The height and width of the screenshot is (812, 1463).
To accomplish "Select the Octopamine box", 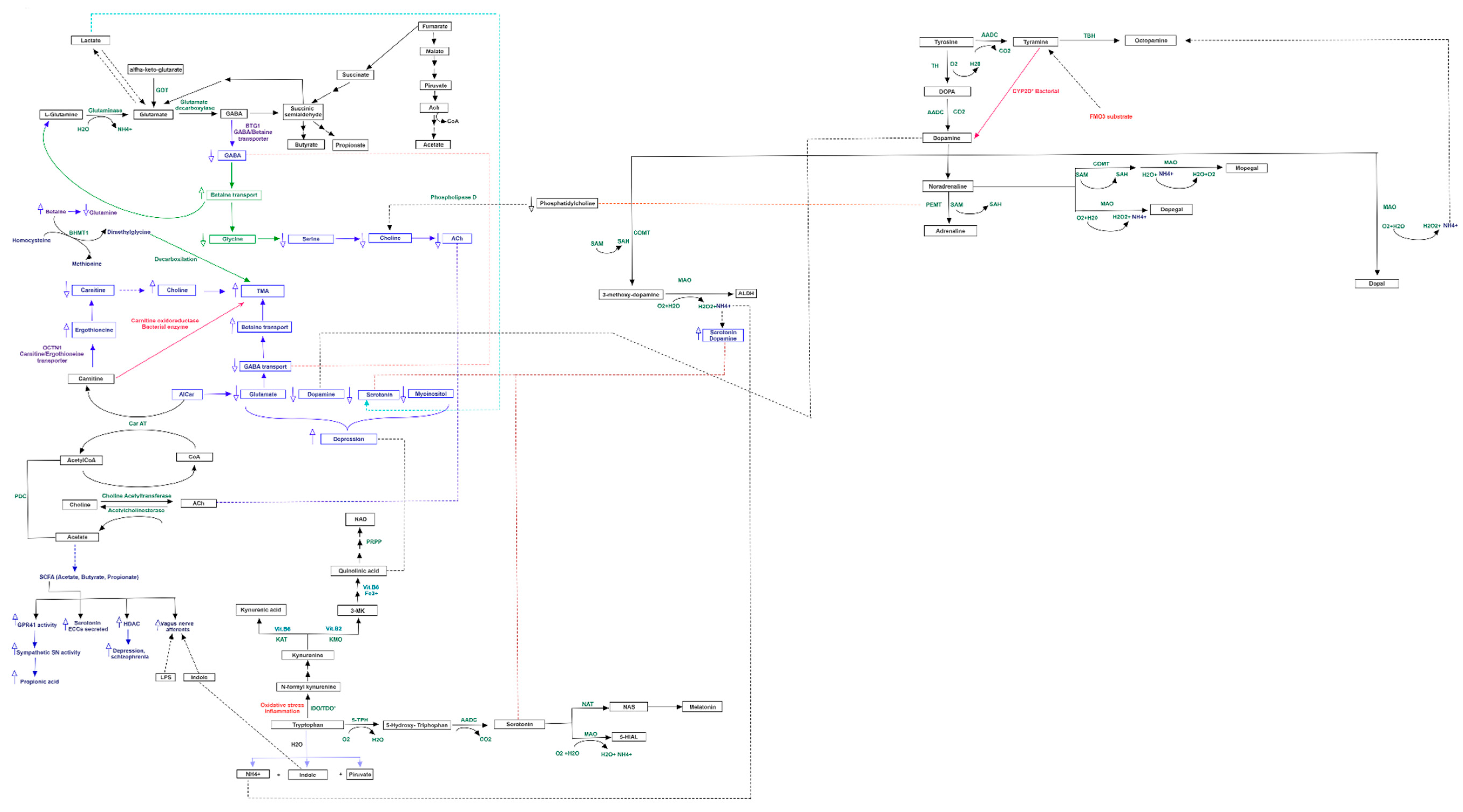I will point(1150,40).
